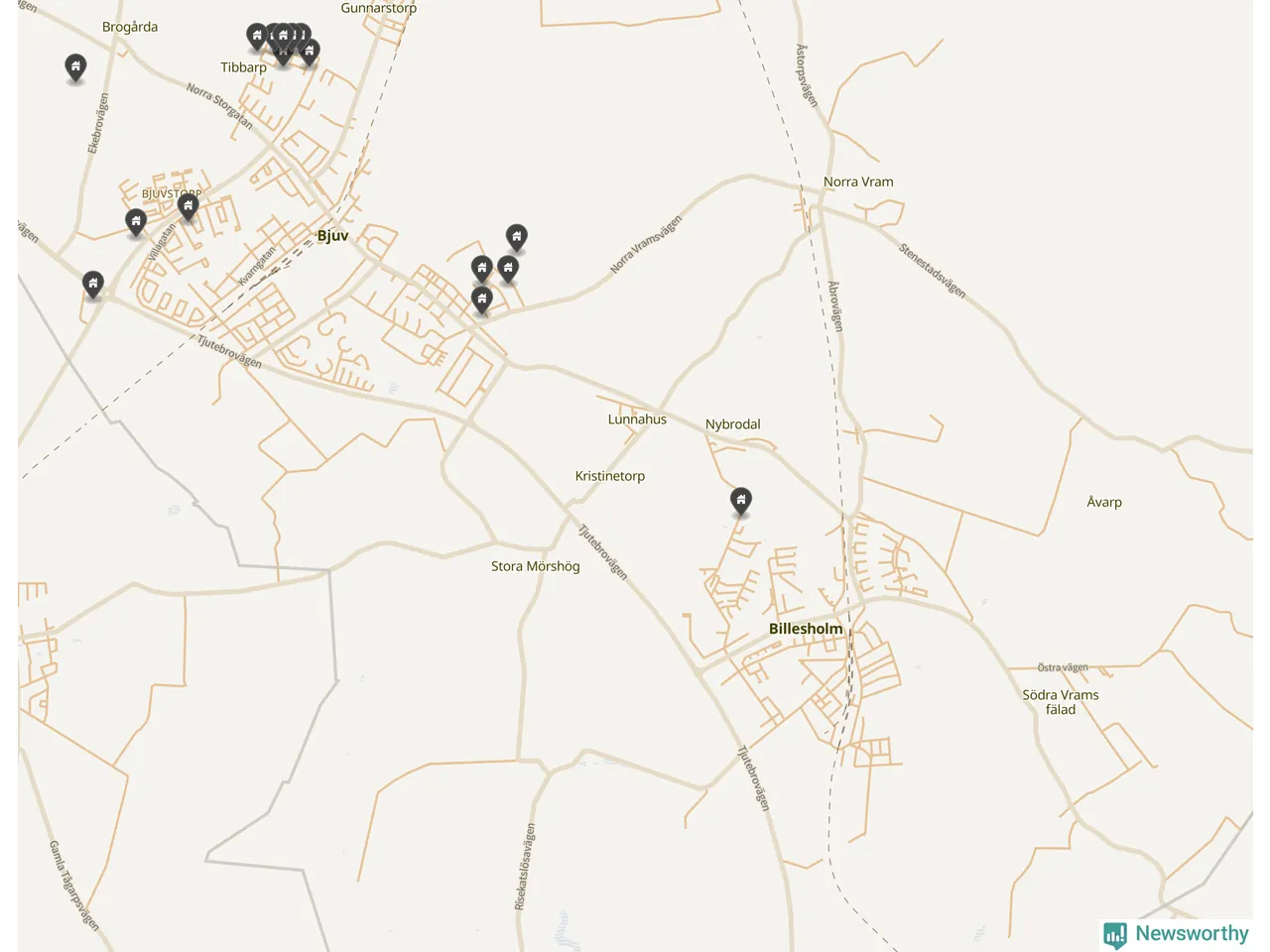Viewport: 1270px width, 952px height.
Task: Select the southwestern house marker near Bjuv
Action: pos(93,286)
